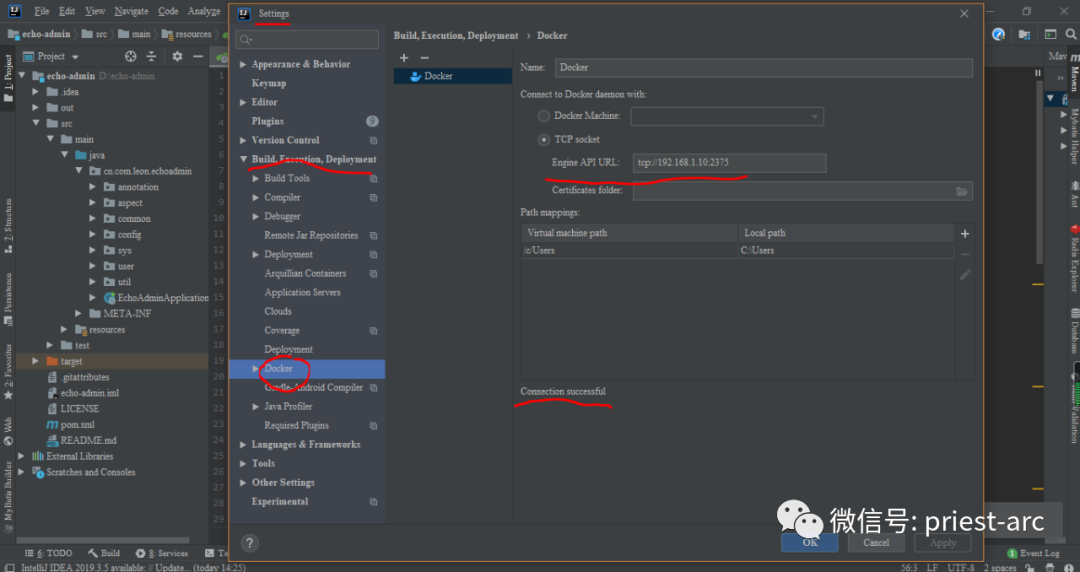Image resolution: width=1080 pixels, height=572 pixels.
Task: Select Experimental in settings tree
Action: (280, 502)
